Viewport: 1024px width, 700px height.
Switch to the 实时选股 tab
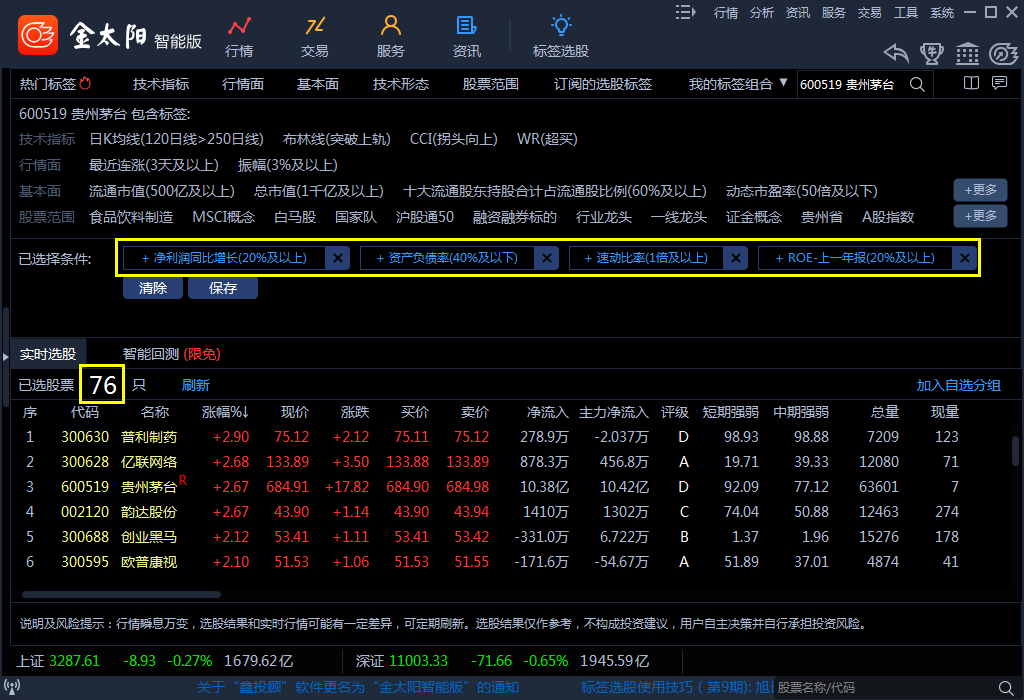click(x=48, y=354)
